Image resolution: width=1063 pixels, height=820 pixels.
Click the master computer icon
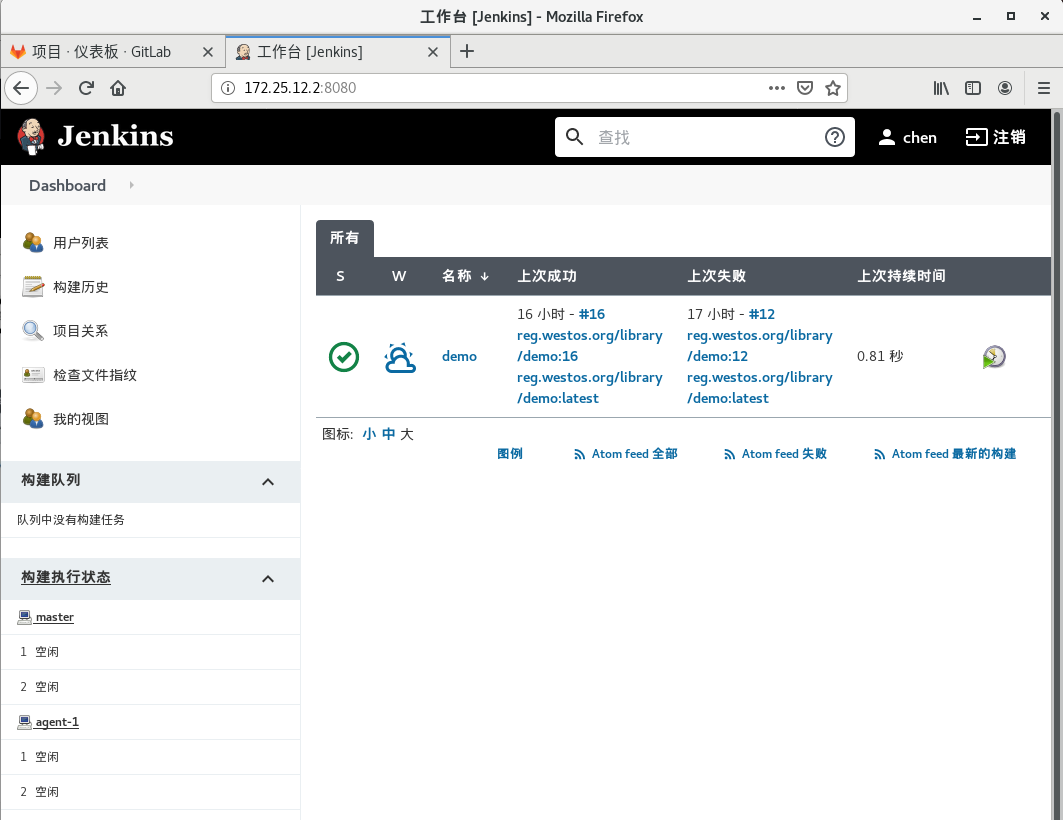(24, 617)
